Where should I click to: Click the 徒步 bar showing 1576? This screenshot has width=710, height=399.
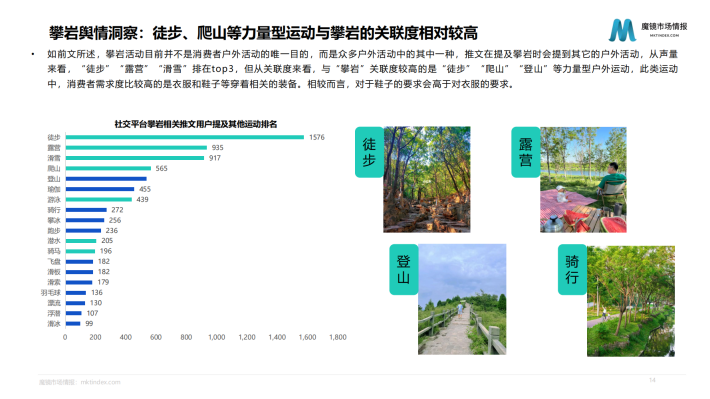pyautogui.click(x=185, y=137)
